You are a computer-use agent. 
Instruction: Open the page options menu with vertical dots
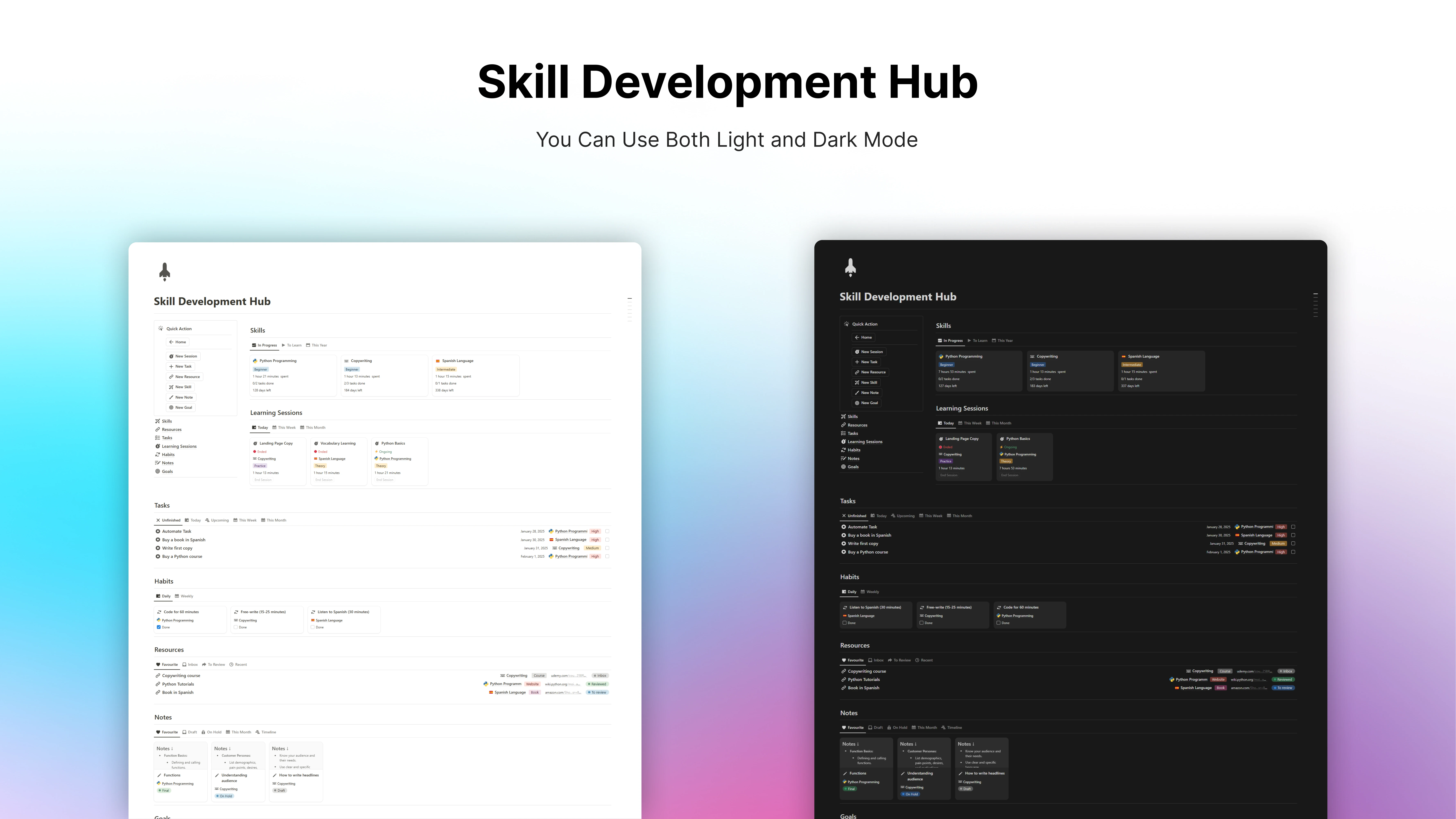[x=630, y=305]
